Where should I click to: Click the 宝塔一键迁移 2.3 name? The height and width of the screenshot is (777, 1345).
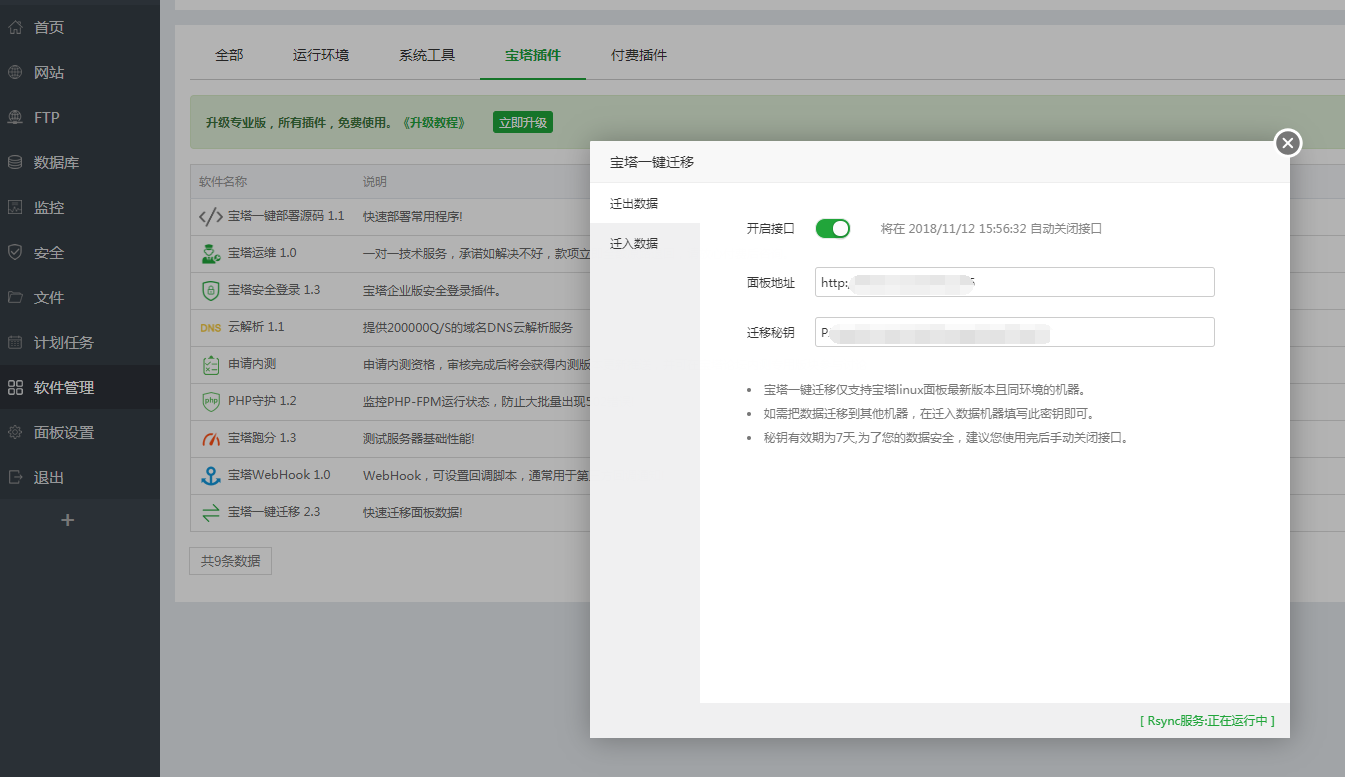point(274,512)
